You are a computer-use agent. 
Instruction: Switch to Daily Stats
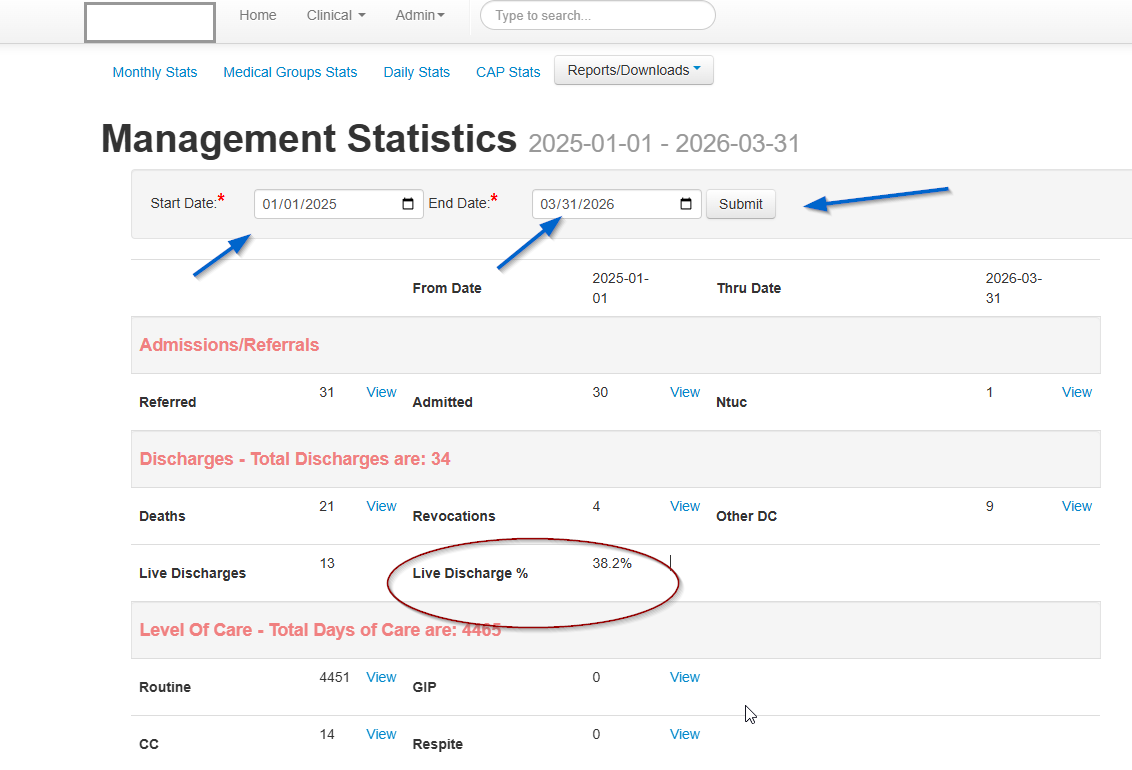pos(417,72)
